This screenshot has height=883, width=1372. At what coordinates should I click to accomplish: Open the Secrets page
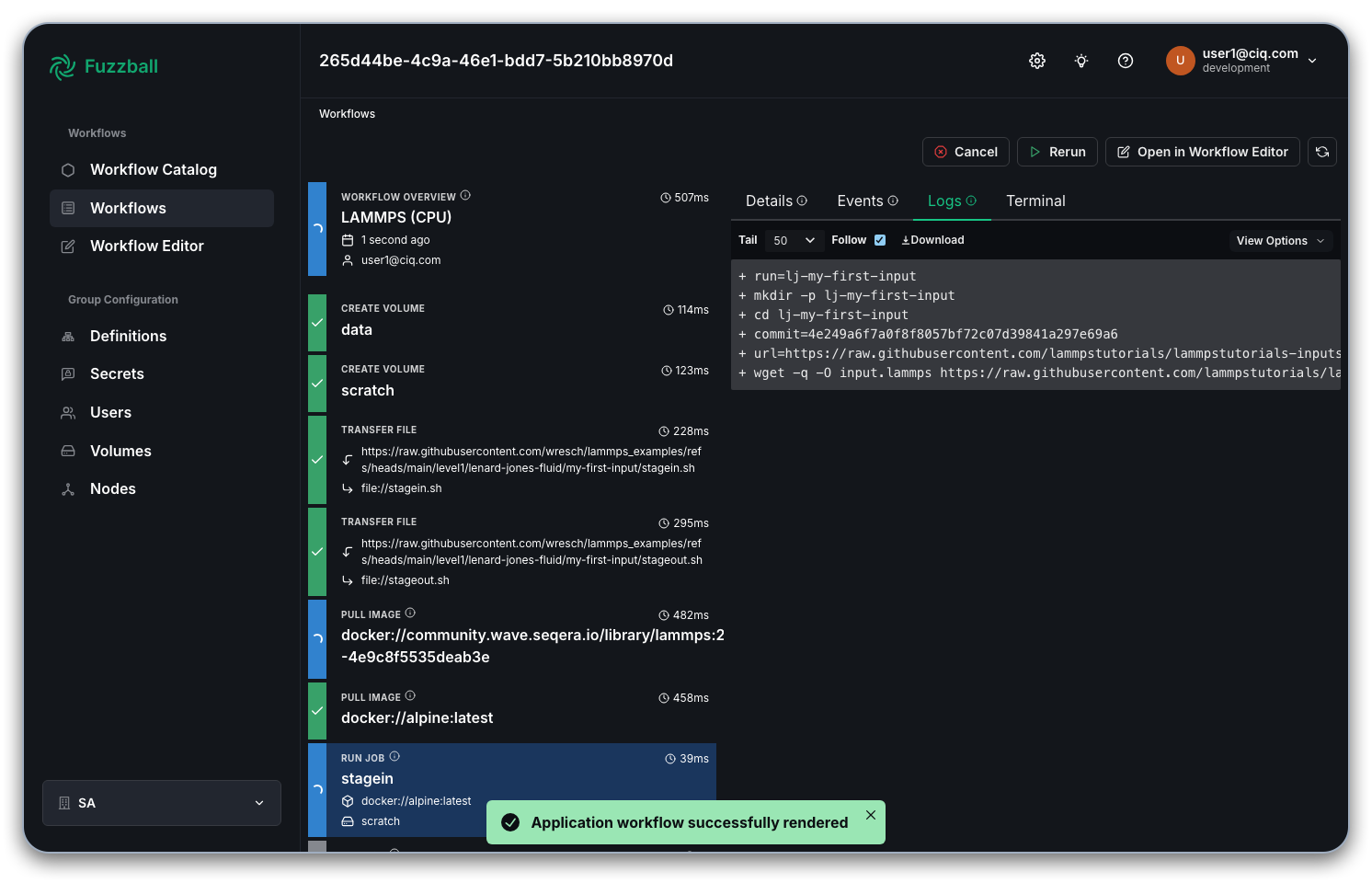point(162,374)
